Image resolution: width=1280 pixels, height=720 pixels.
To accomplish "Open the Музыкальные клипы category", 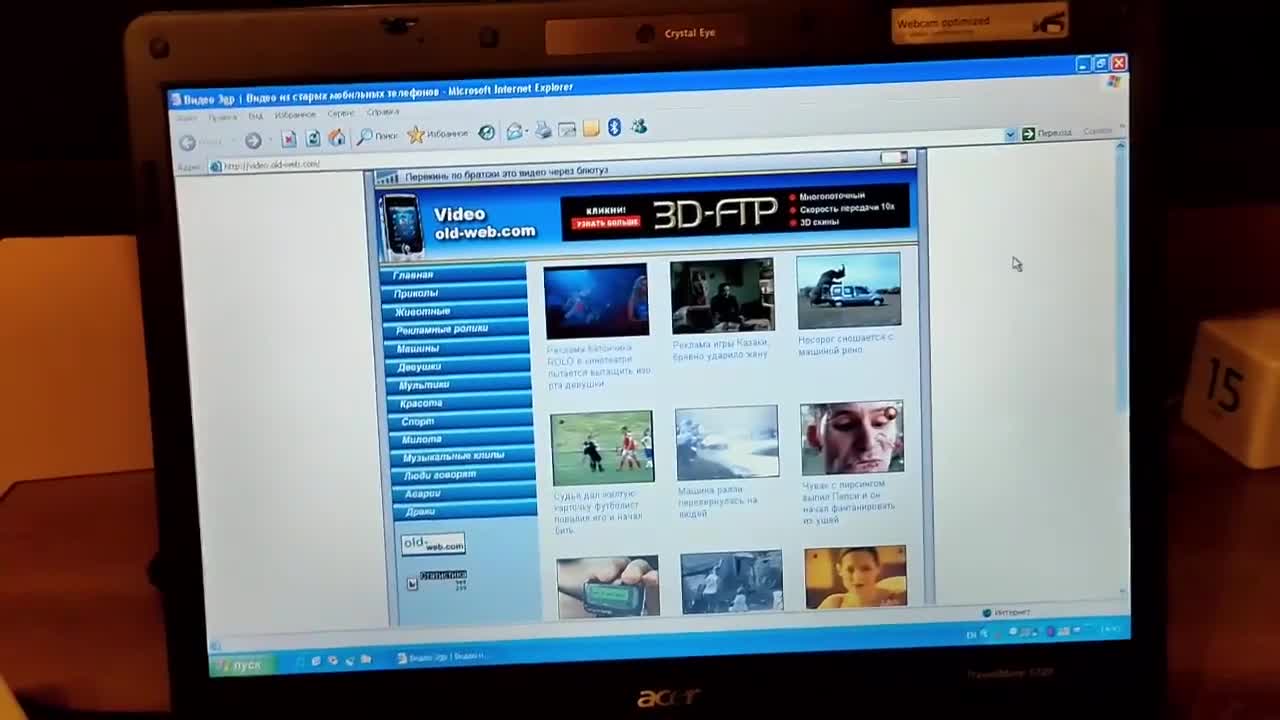I will click(453, 457).
